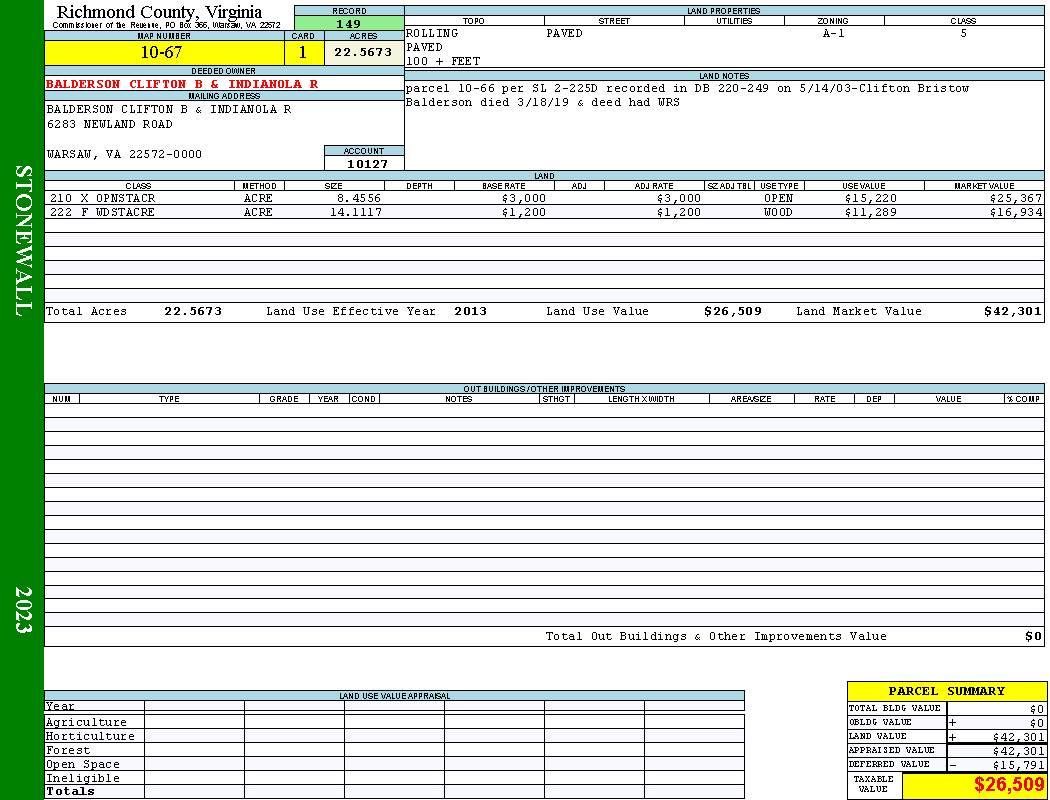Click topo value ROLLING
The width and height of the screenshot is (1050, 800).
[x=433, y=33]
